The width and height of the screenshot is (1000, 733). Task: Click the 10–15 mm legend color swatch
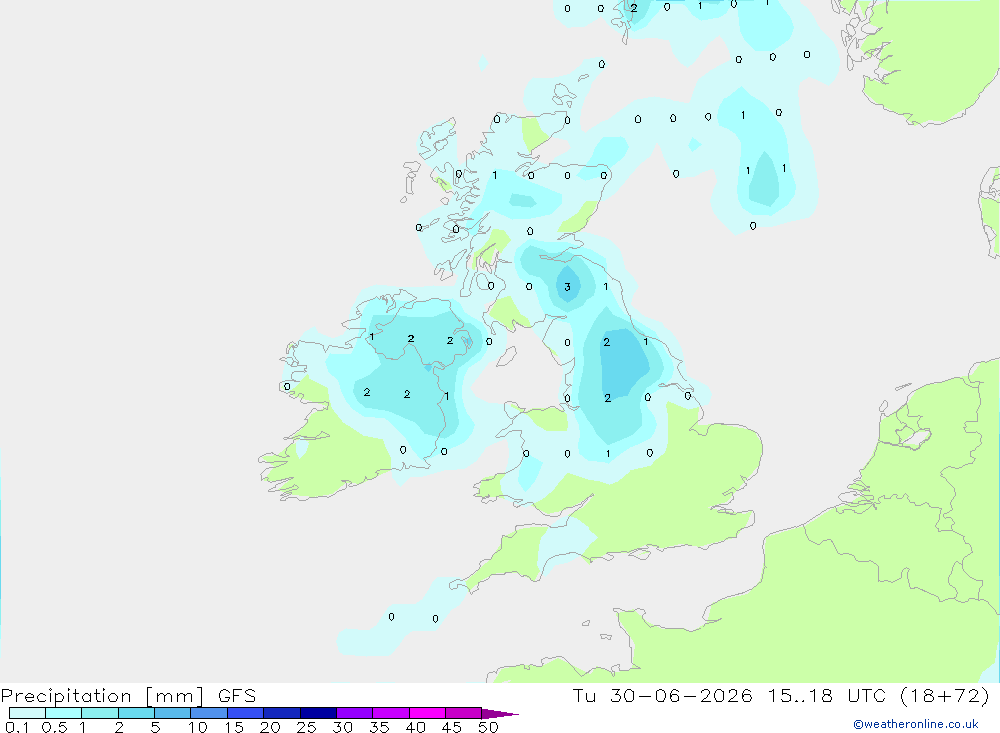click(x=209, y=713)
